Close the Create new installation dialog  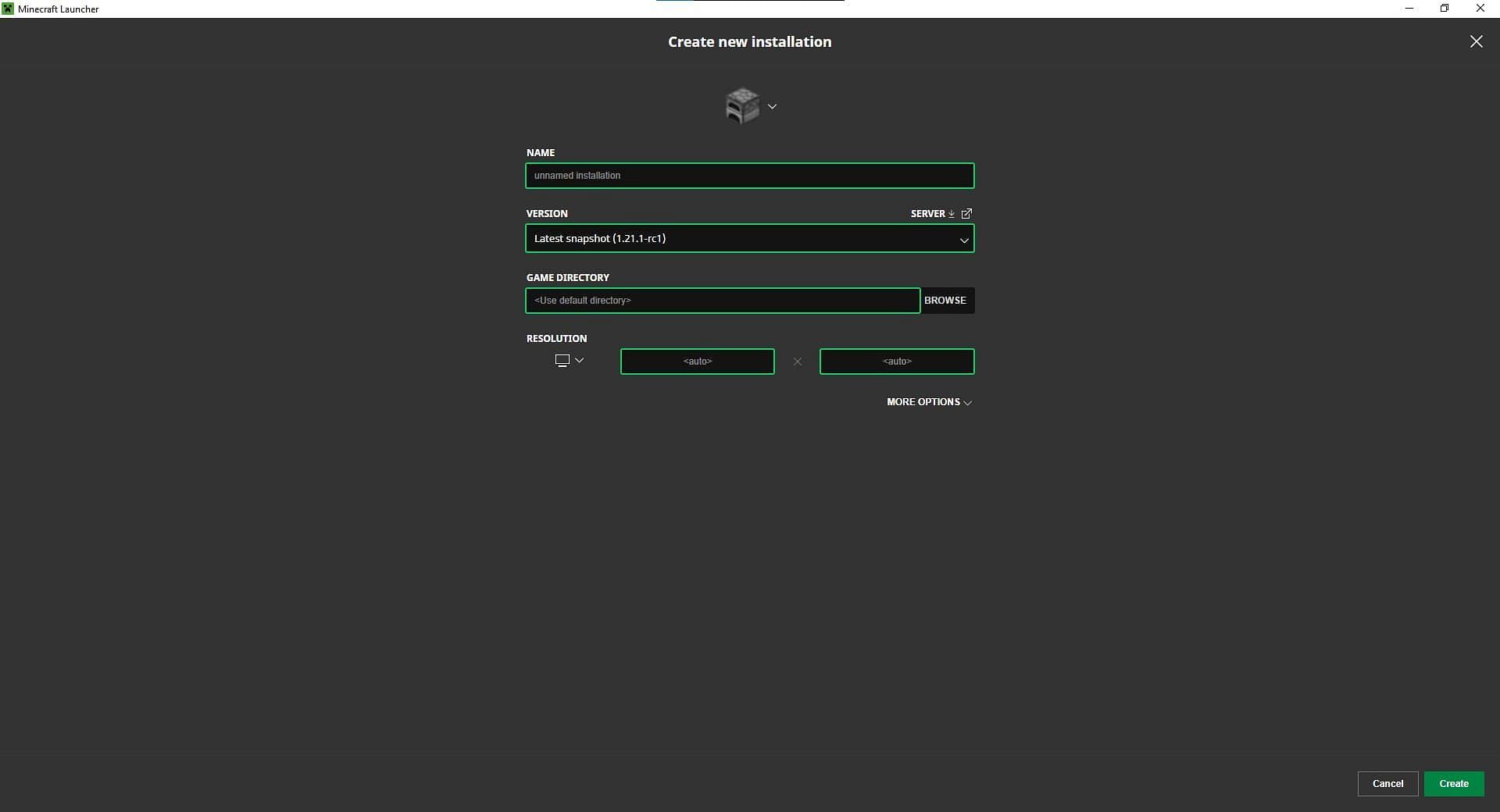pos(1476,41)
